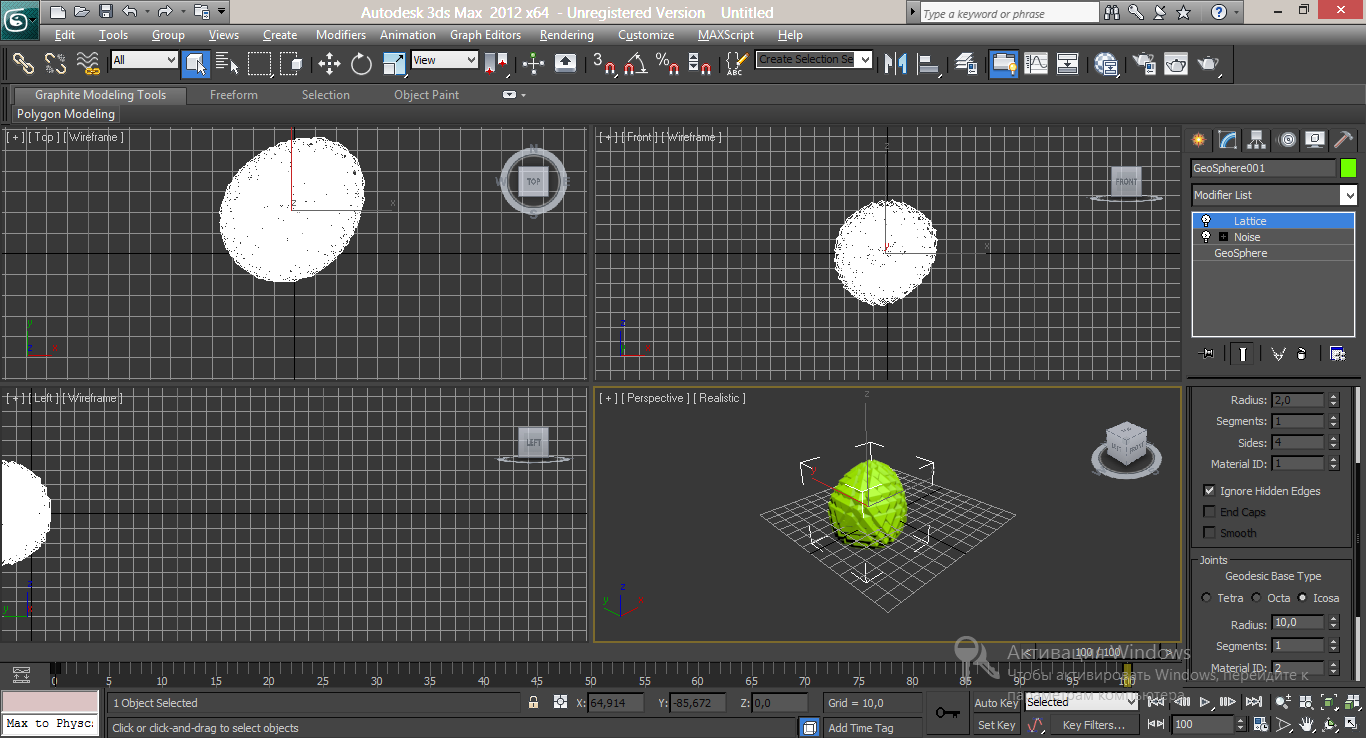Toggle the Noise modifier lightbulb off
1366x738 pixels.
(x=1206, y=237)
